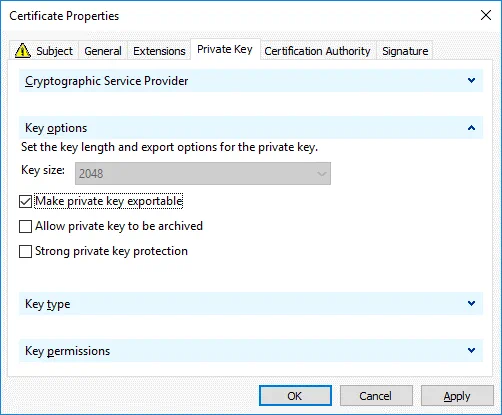Select the Private Key tab
This screenshot has width=502, height=415.
pyautogui.click(x=225, y=49)
